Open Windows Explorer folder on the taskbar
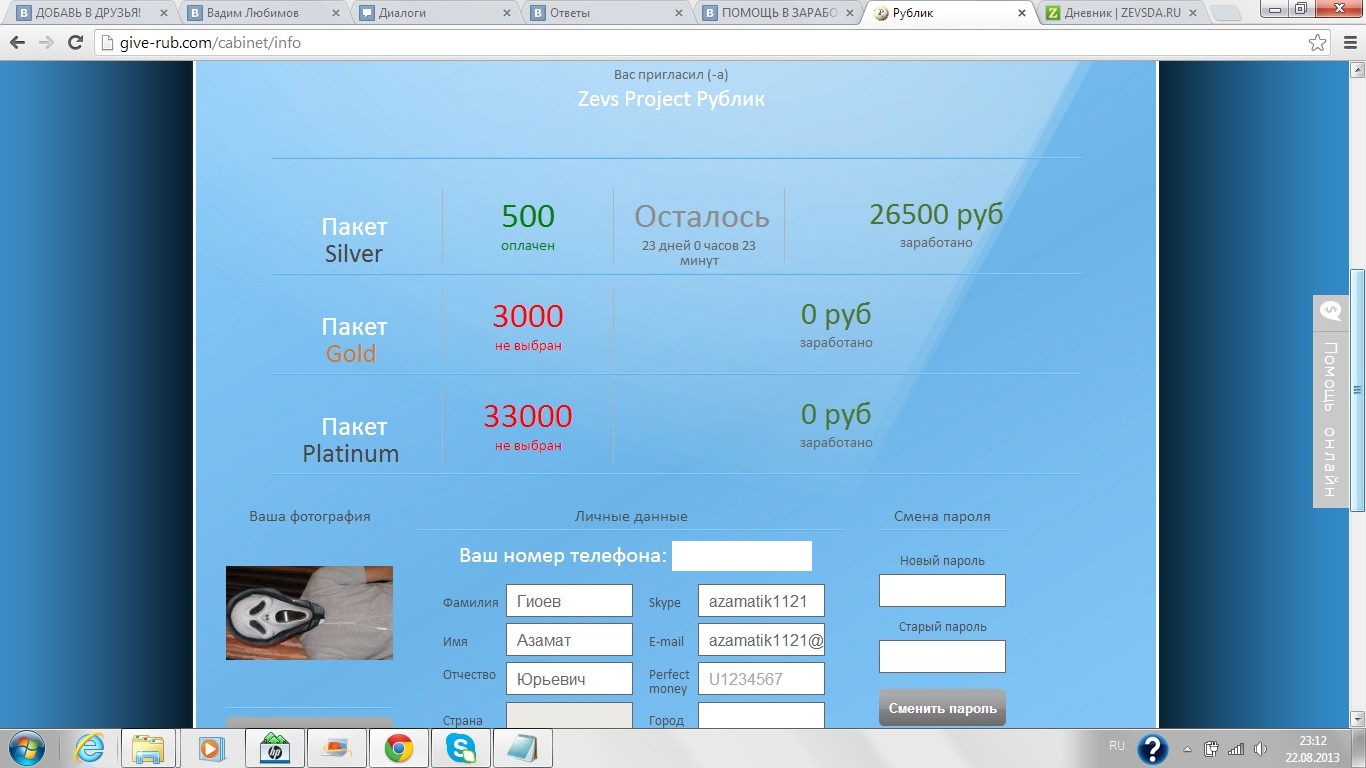The width and height of the screenshot is (1366, 768). tap(148, 748)
